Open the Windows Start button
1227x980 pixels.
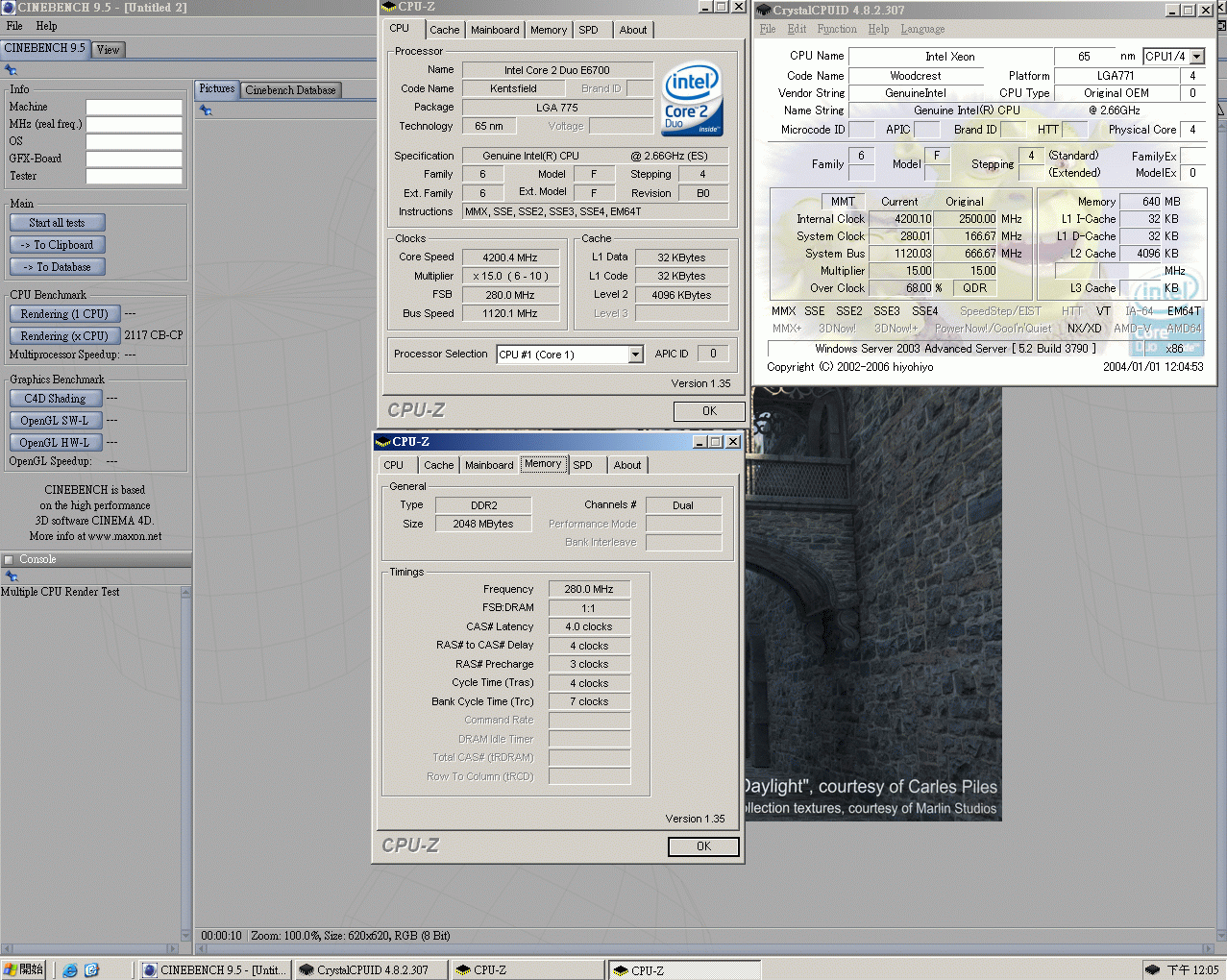pyautogui.click(x=24, y=969)
